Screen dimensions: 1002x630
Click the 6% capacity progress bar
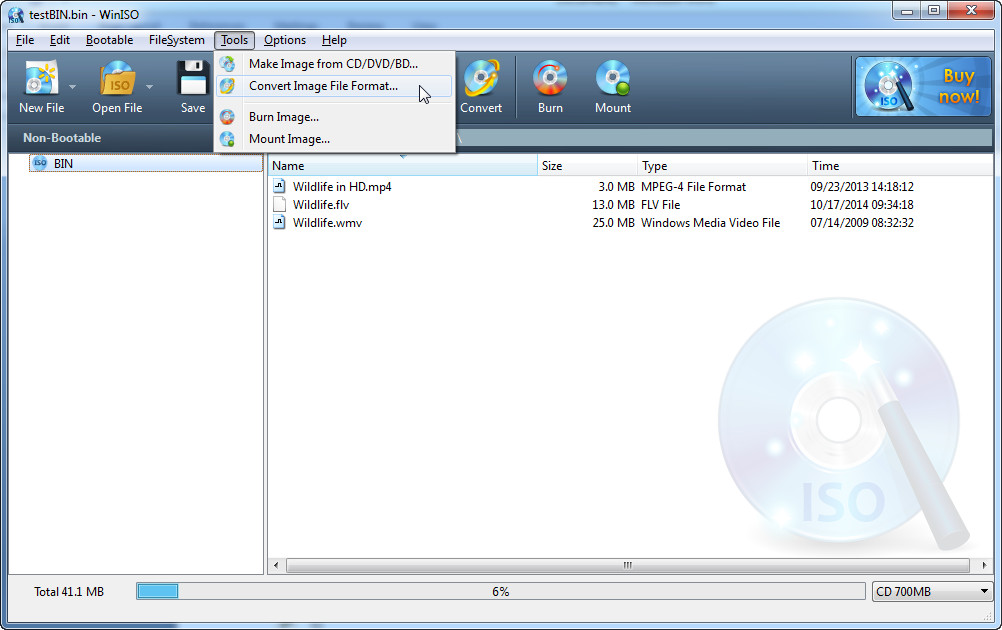501,591
